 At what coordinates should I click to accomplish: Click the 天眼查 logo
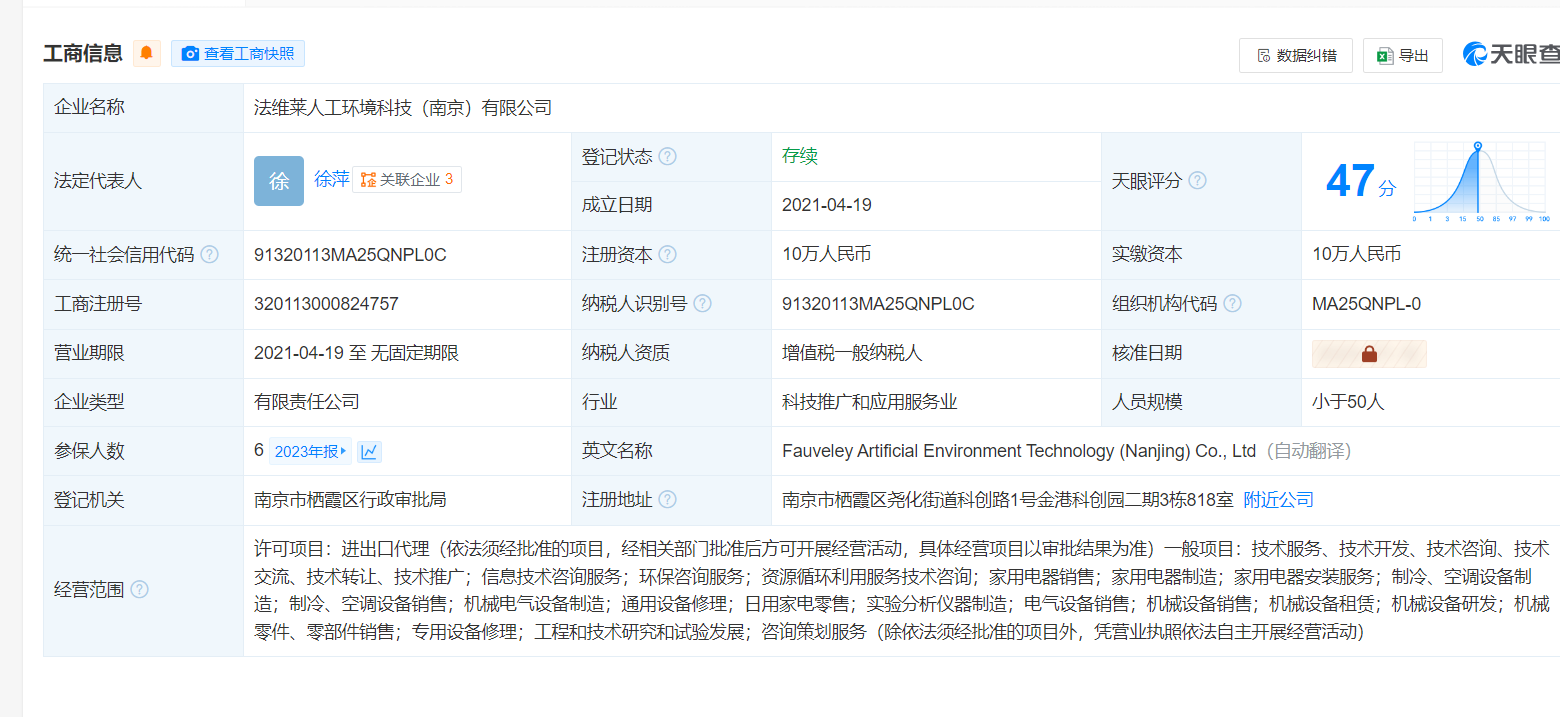(1510, 55)
